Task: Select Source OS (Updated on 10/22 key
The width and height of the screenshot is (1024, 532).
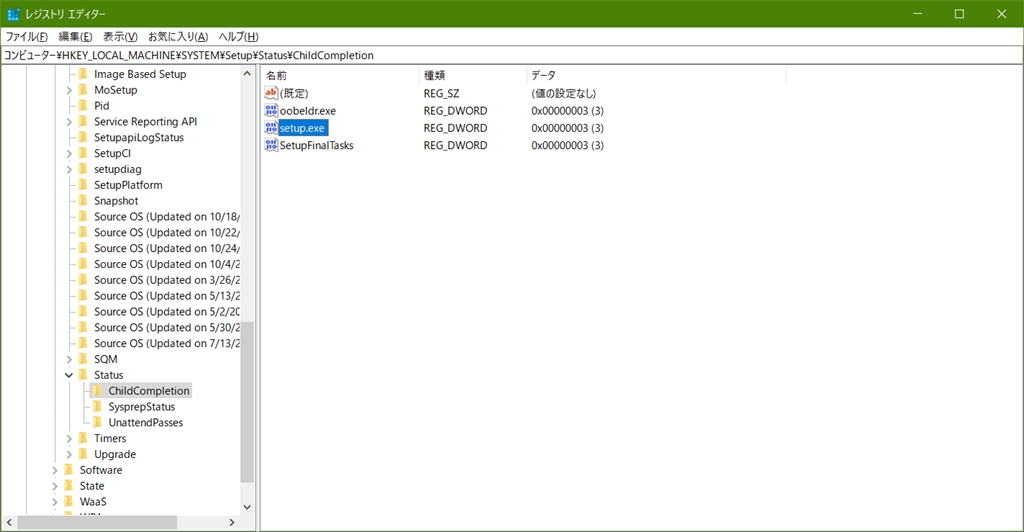Action: (167, 232)
